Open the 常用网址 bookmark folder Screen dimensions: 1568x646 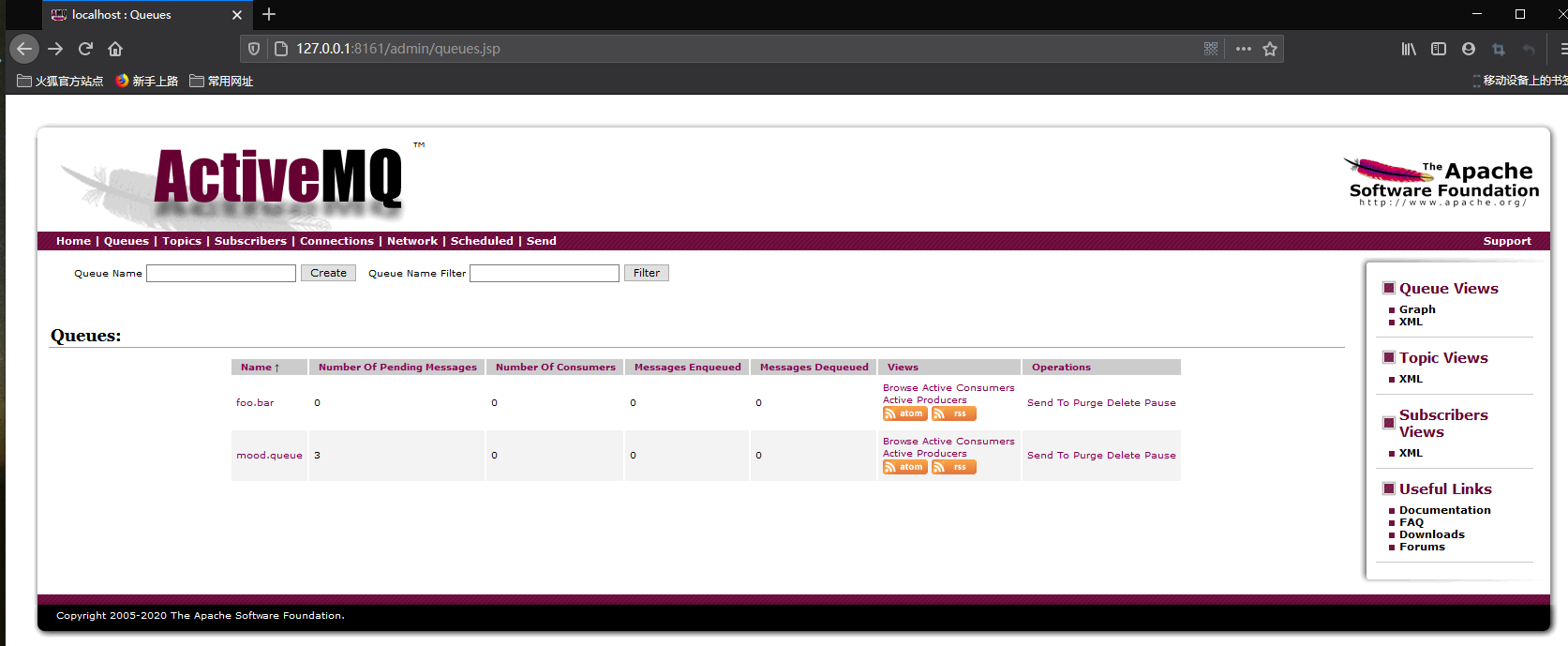pos(221,81)
